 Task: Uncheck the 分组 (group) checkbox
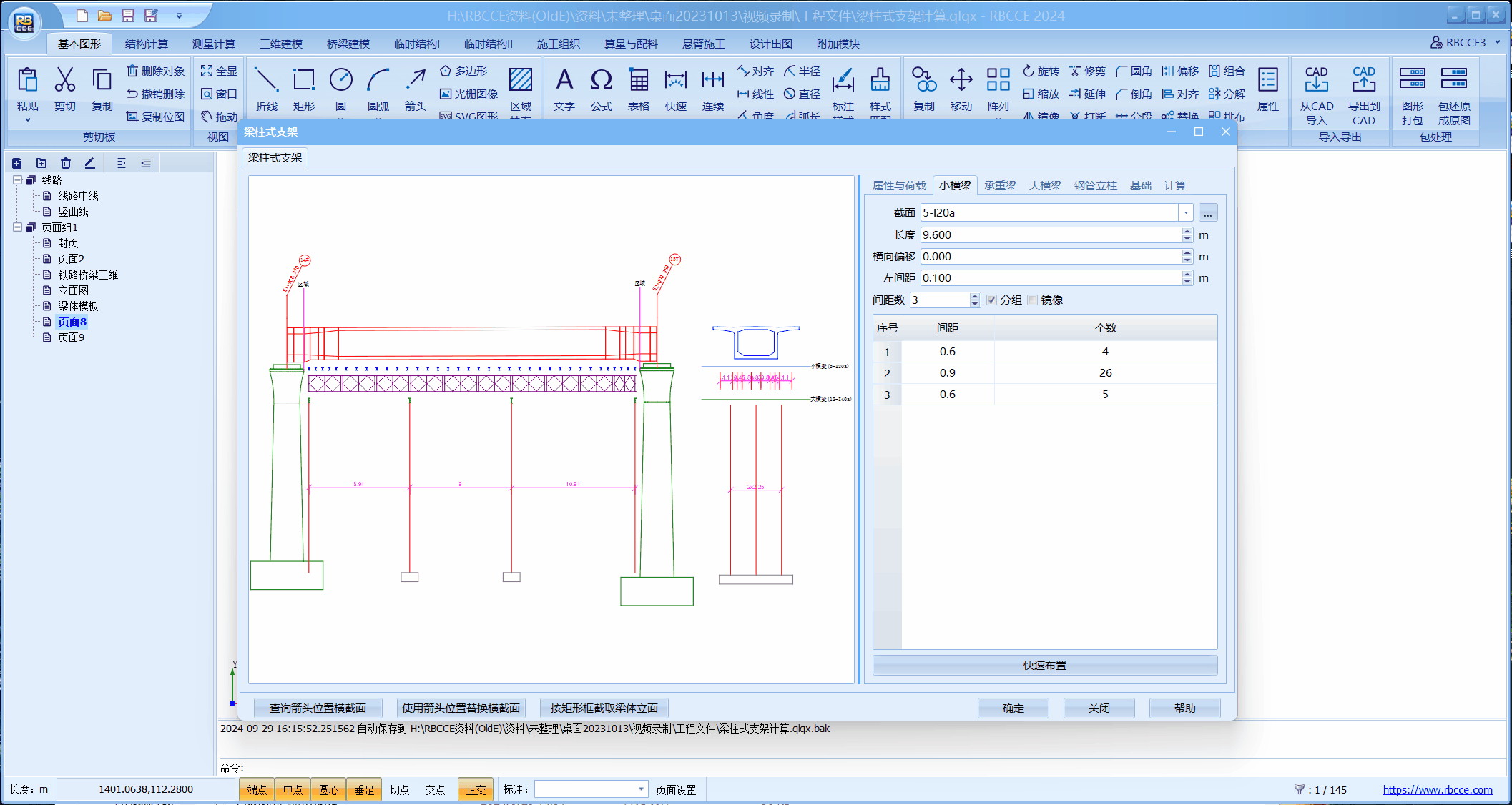[x=991, y=300]
